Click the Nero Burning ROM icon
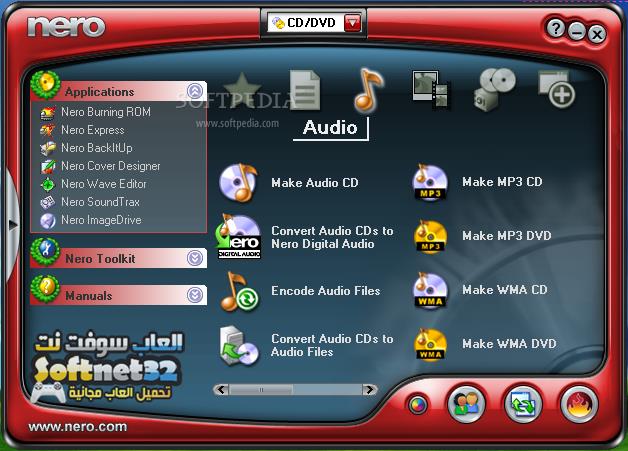The height and width of the screenshot is (451, 628). point(48,113)
